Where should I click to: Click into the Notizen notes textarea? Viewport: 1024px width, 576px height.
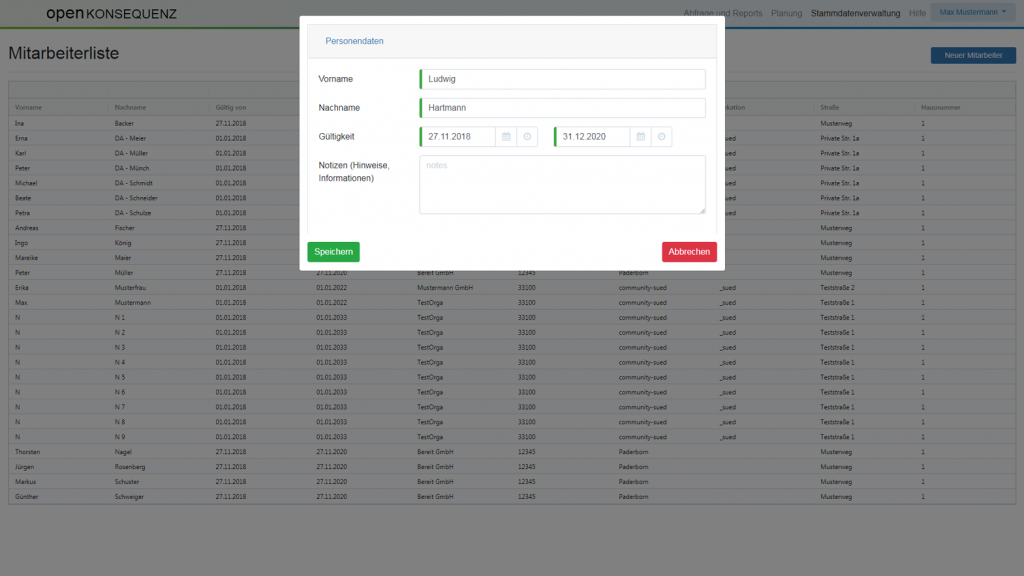562,184
